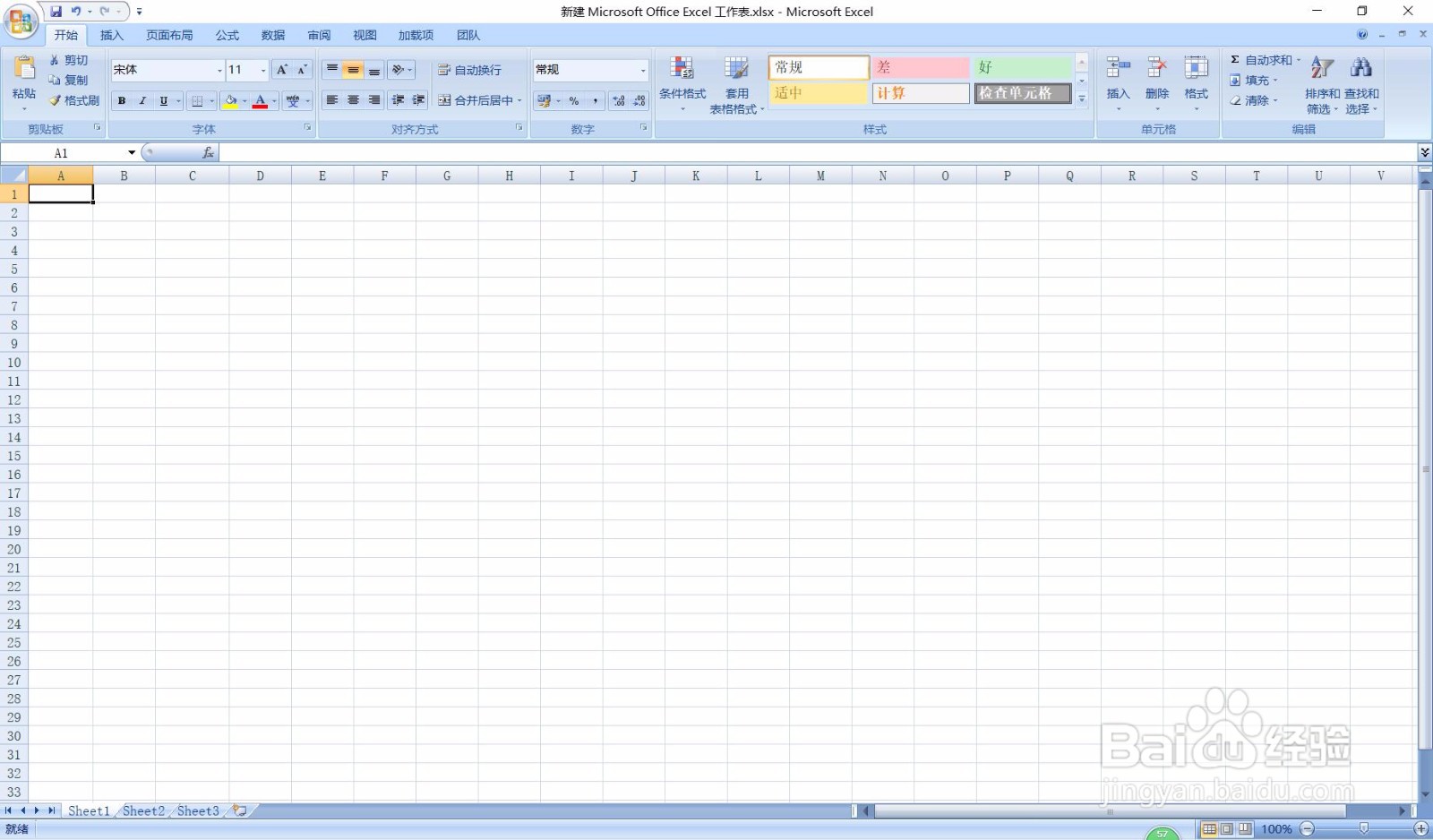The image size is (1433, 840).
Task: Click Insert Cells icon in 单元格 group
Action: click(x=1118, y=67)
